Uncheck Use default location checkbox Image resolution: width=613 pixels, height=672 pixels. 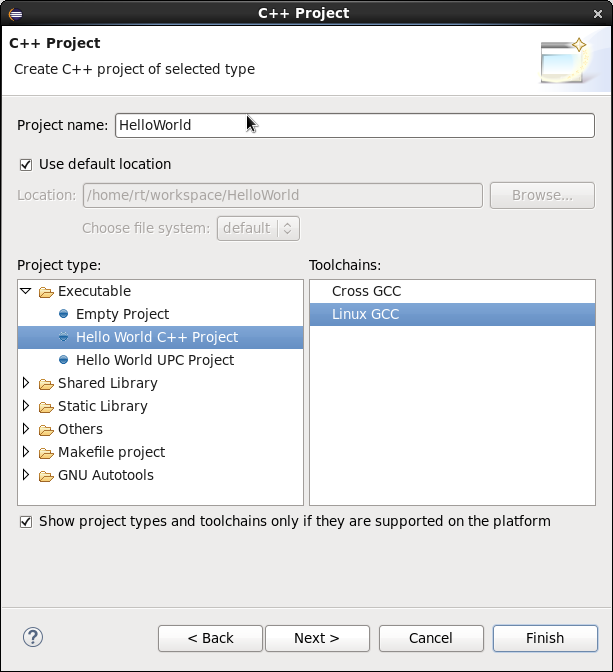[x=26, y=164]
